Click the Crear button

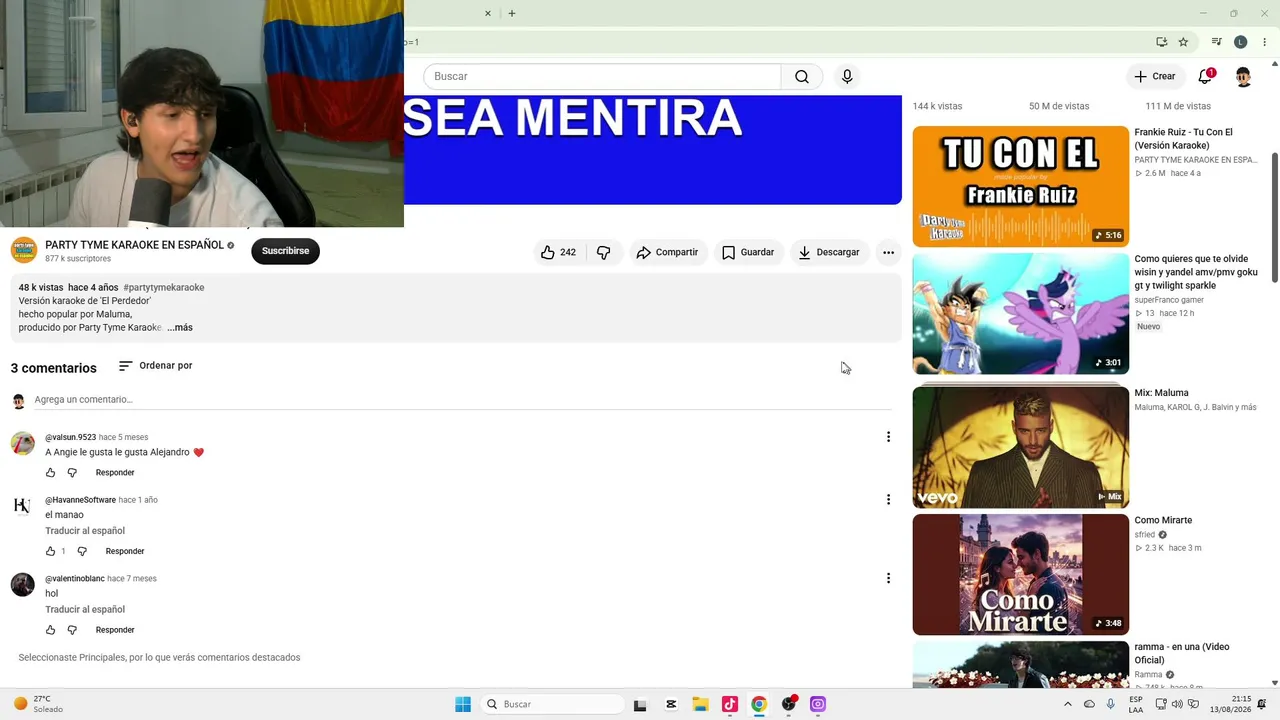pos(1154,77)
